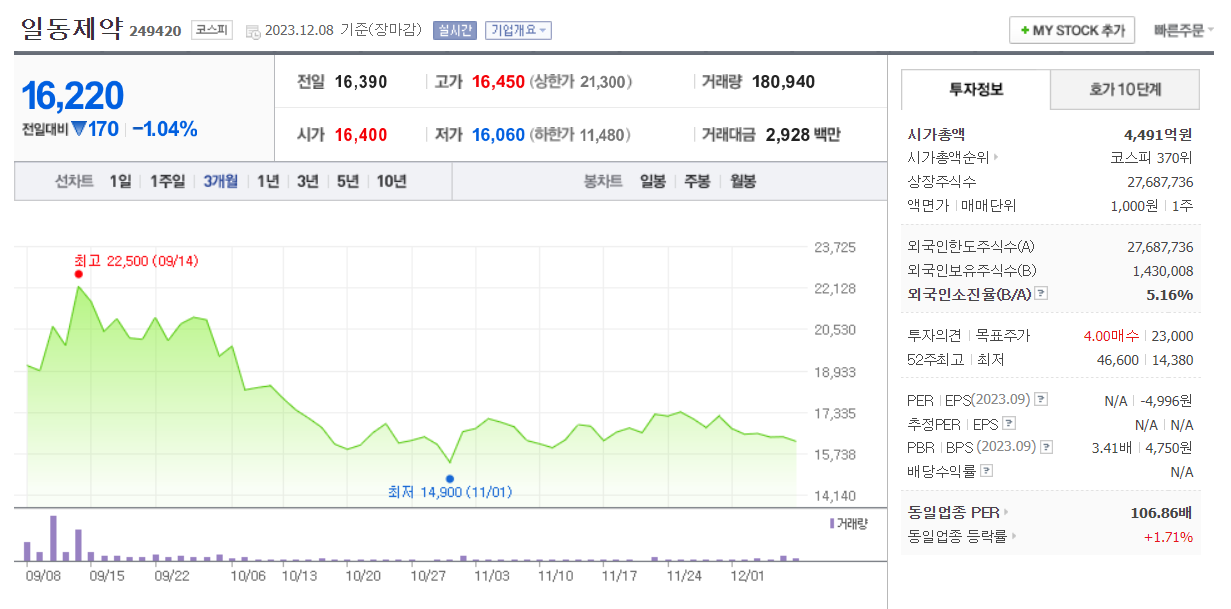Click the 일동제약 stock name heading
1231x609 pixels.
(71, 28)
